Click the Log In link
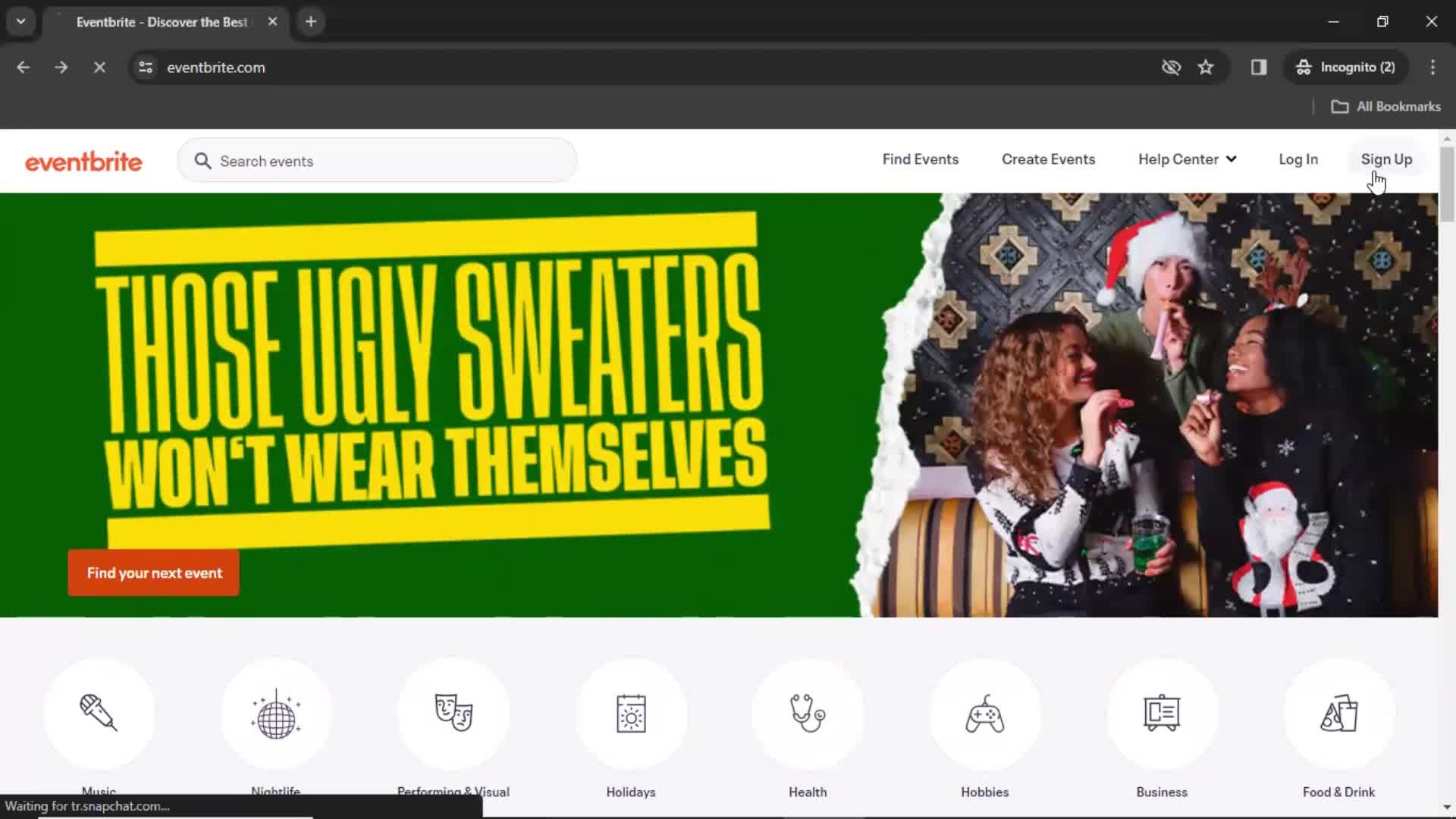Screen dimensions: 1456x819 [x=1299, y=159]
